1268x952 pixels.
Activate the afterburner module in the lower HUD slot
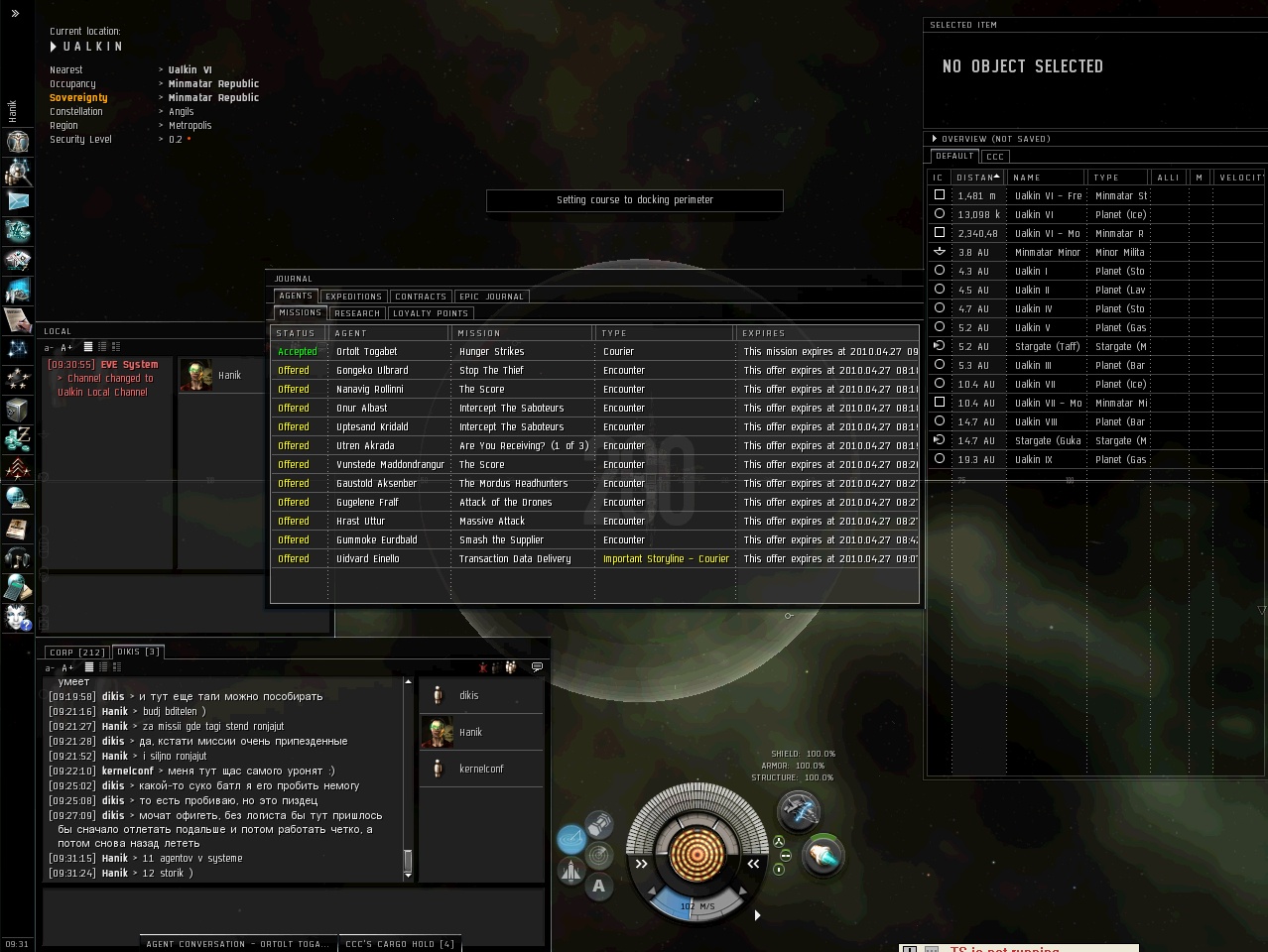(x=823, y=855)
